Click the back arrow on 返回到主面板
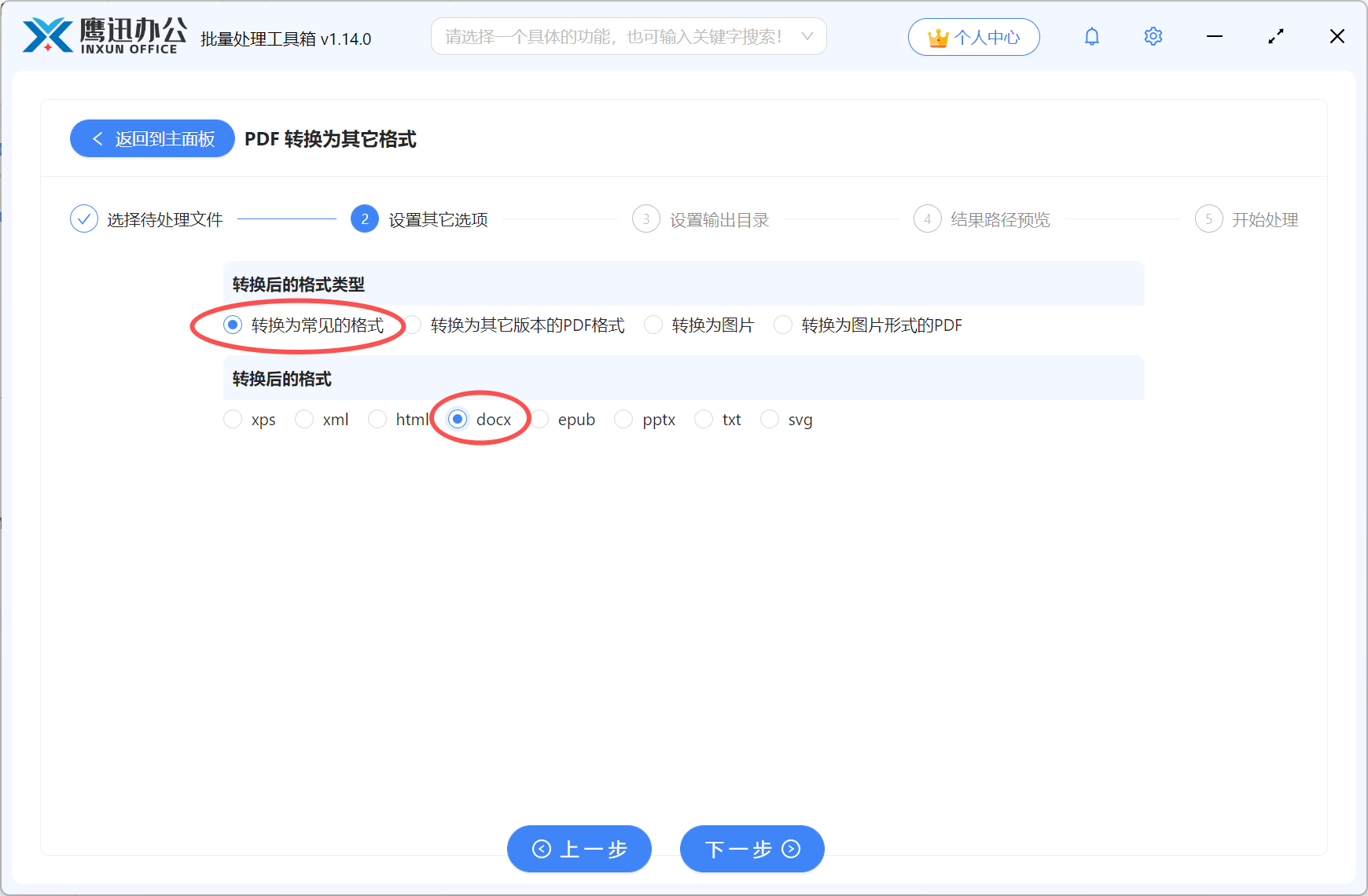Image resolution: width=1368 pixels, height=896 pixels. click(97, 138)
